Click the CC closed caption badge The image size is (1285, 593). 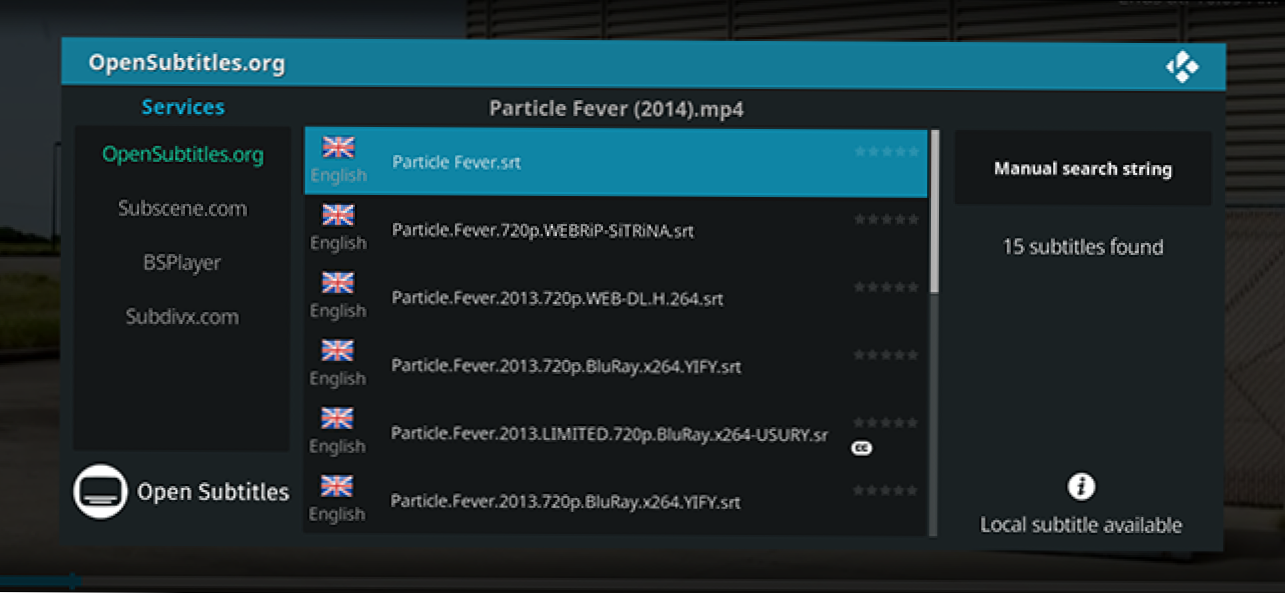pos(861,449)
